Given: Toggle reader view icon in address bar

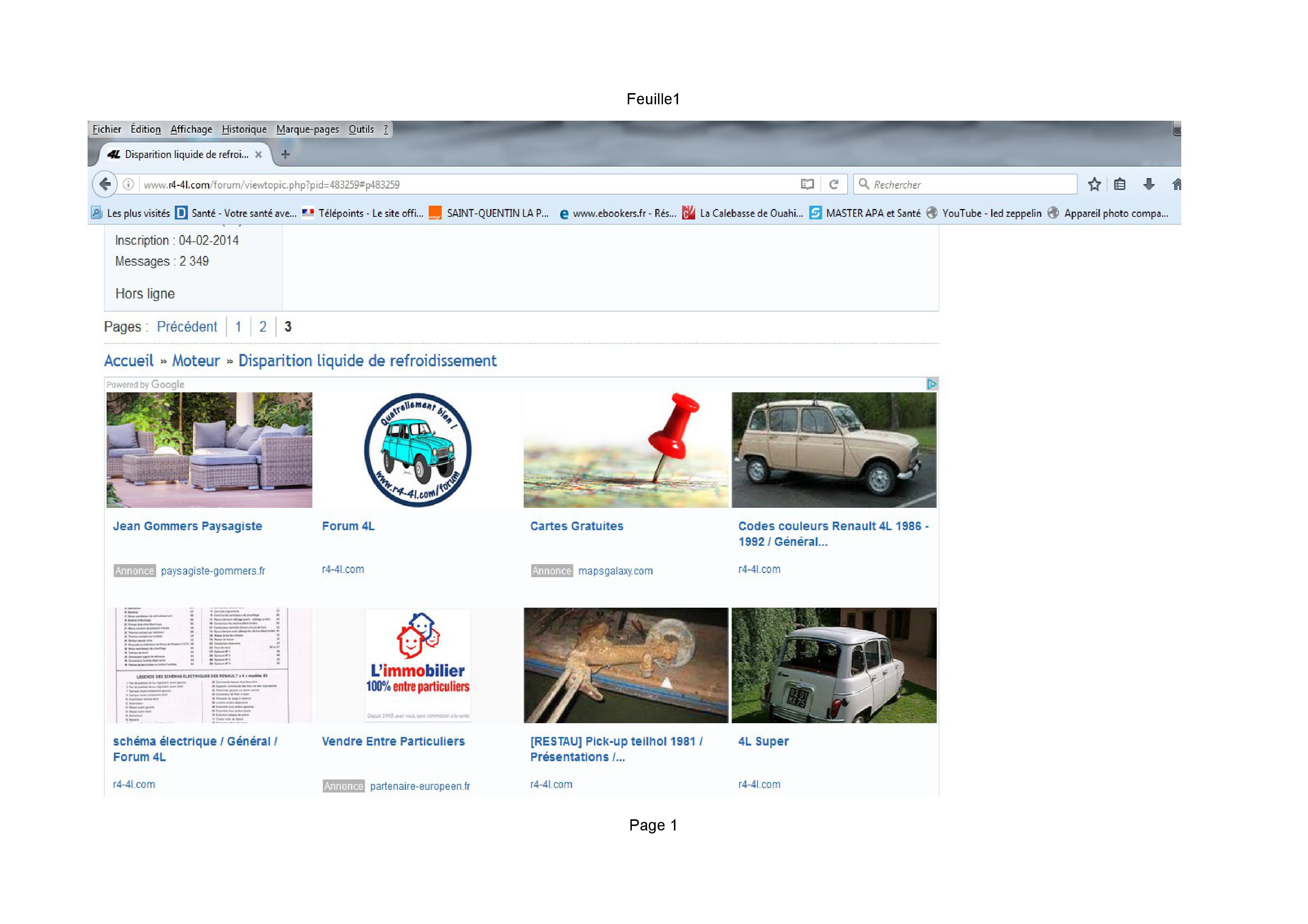Looking at the screenshot, I should coord(807,184).
